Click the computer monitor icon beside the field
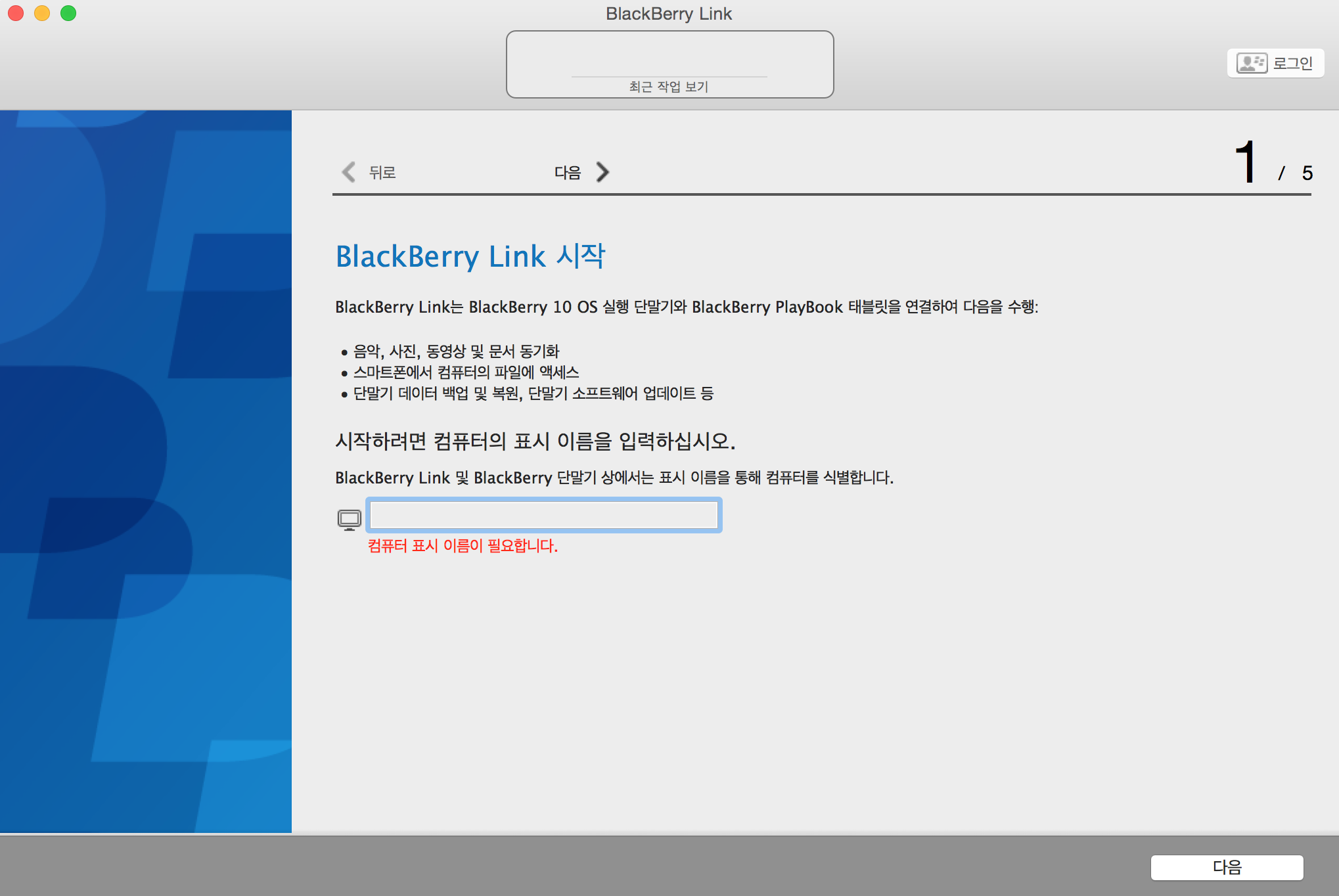The width and height of the screenshot is (1339, 896). click(x=350, y=520)
